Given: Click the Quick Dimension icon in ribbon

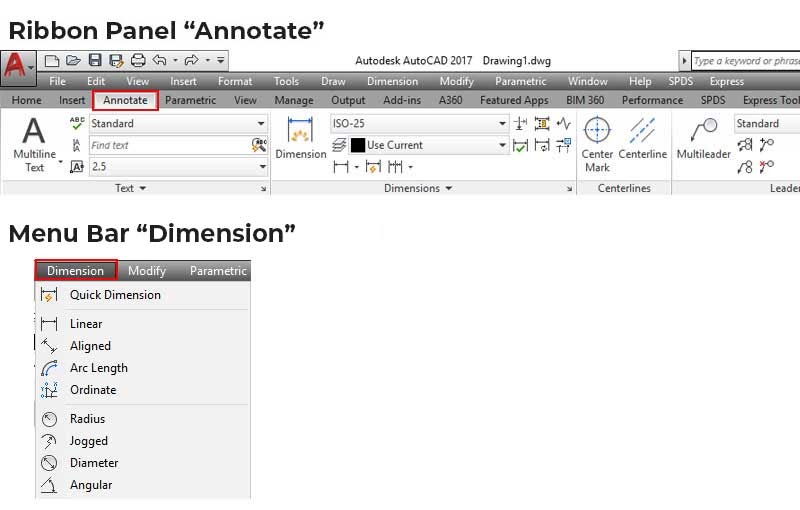Looking at the screenshot, I should tap(373, 167).
